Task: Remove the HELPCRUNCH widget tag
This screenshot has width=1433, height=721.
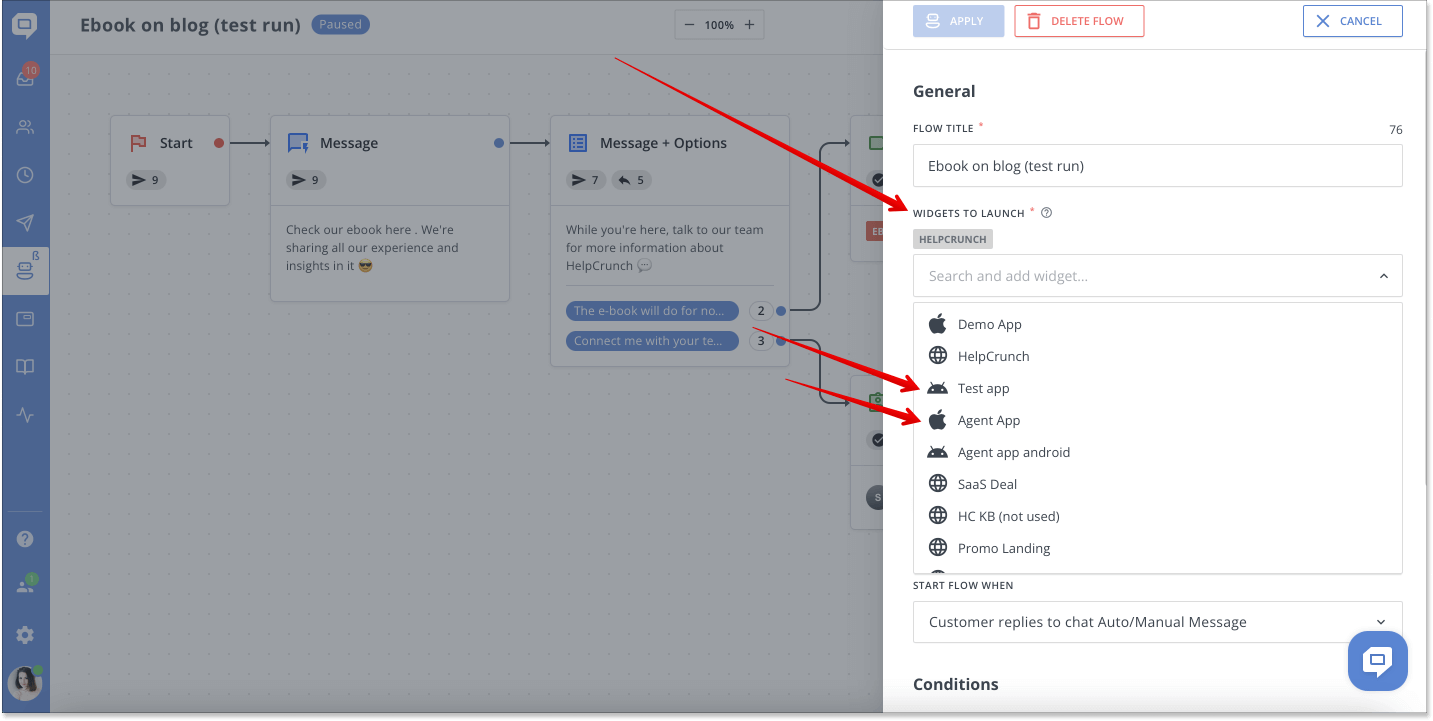Action: pyautogui.click(x=952, y=240)
